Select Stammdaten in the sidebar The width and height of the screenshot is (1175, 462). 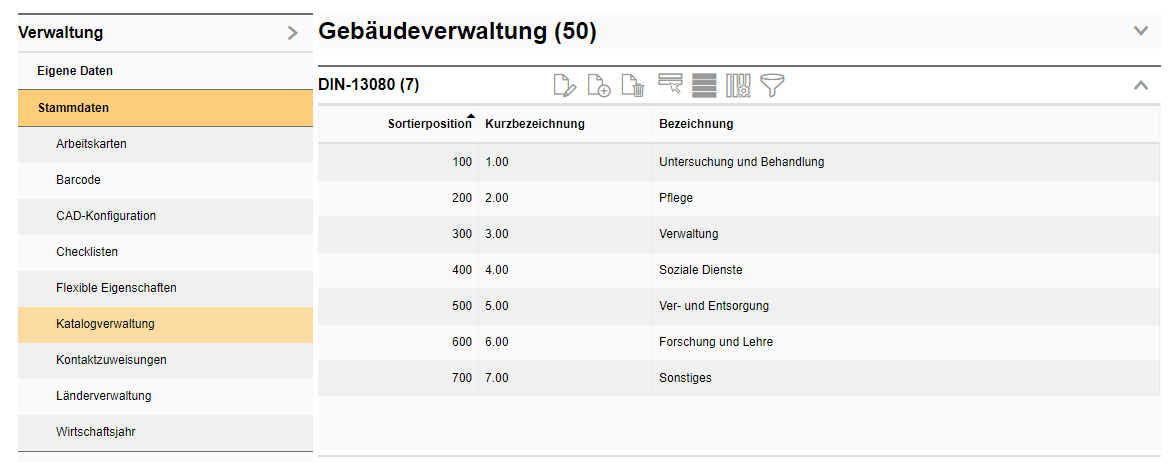(x=73, y=108)
